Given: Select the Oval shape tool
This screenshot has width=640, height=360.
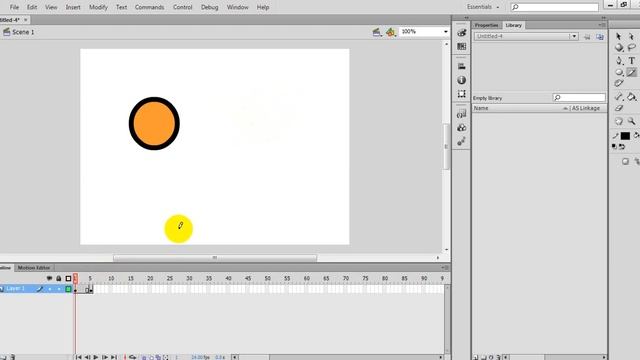Looking at the screenshot, I should [x=619, y=72].
